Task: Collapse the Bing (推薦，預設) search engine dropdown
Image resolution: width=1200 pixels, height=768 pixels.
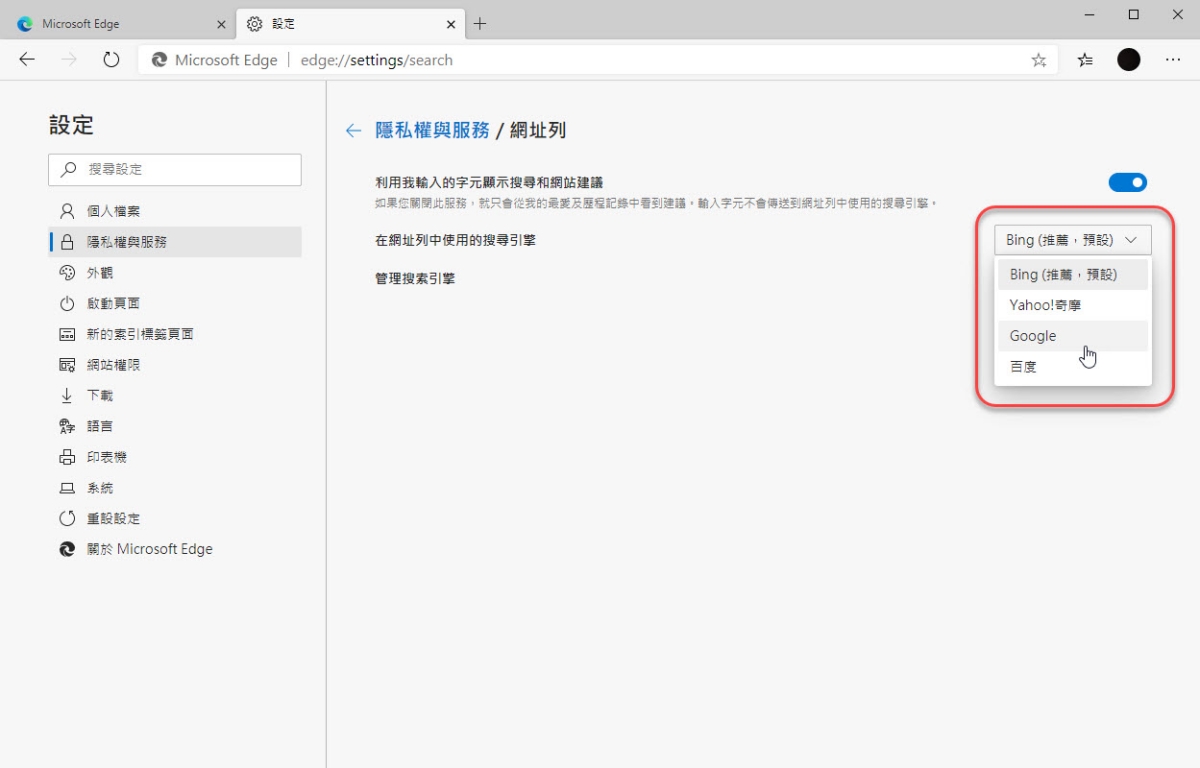Action: (1072, 240)
